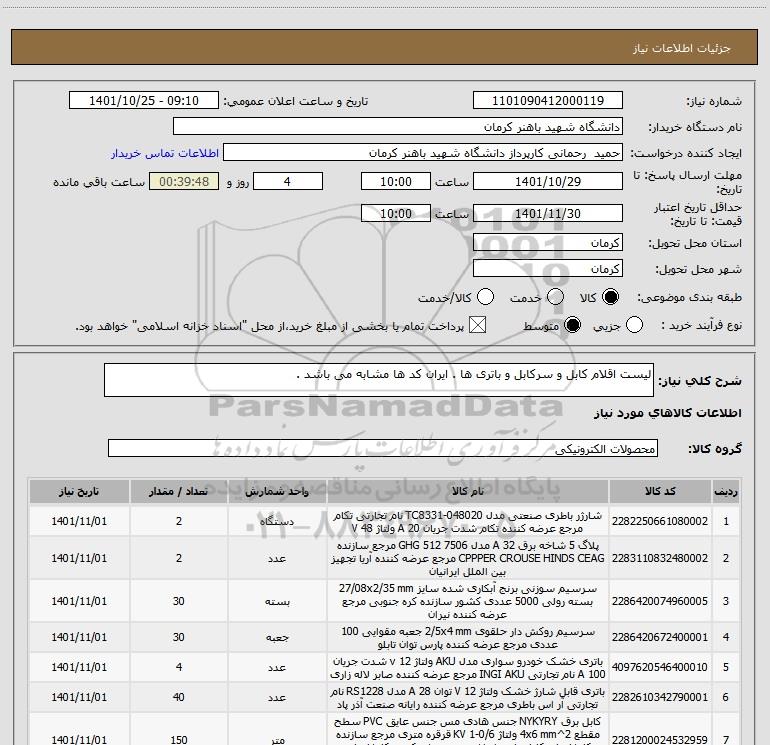770x745 pixels.
Task: Select the کالا radio button
Action: [610, 297]
